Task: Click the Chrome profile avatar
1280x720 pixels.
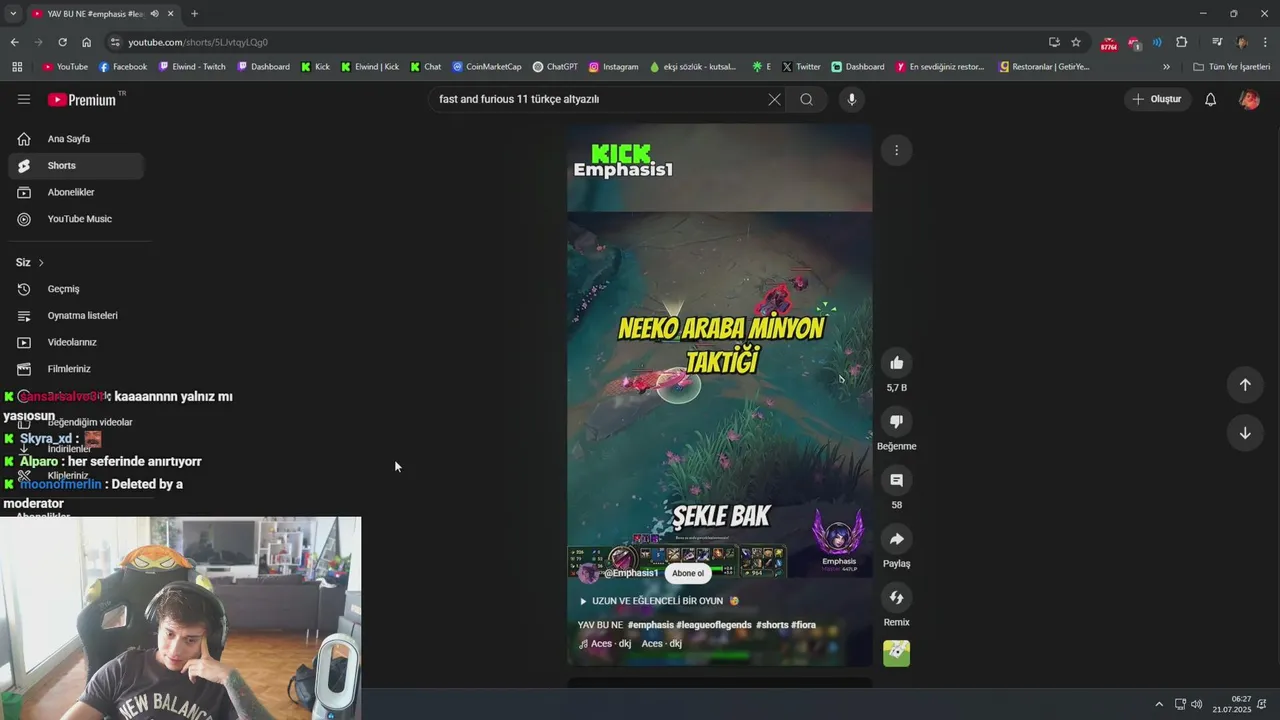Action: coord(1242,42)
